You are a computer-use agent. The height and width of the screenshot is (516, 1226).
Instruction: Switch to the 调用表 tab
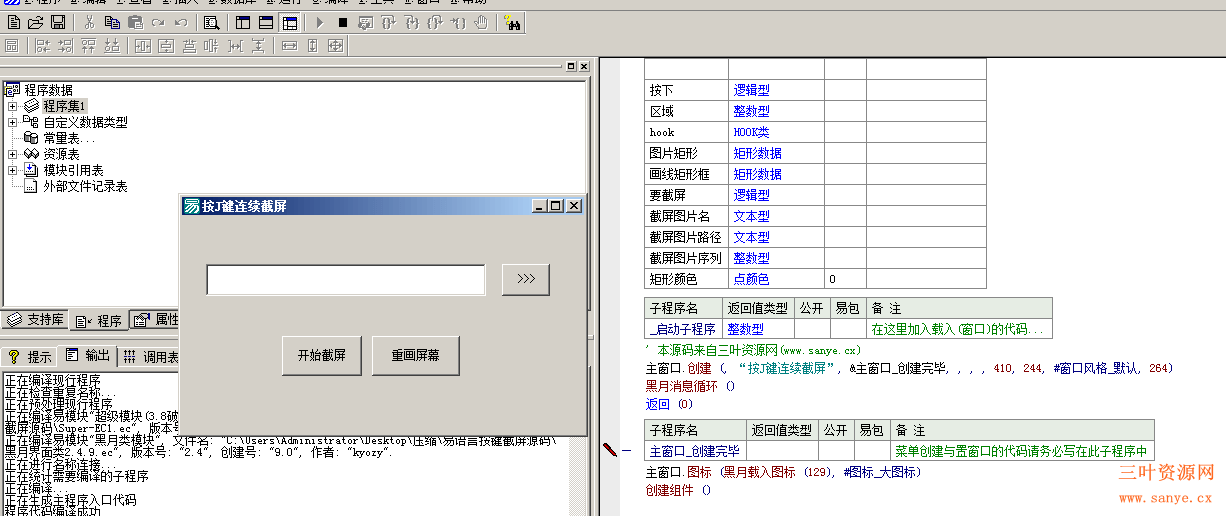(x=150, y=356)
